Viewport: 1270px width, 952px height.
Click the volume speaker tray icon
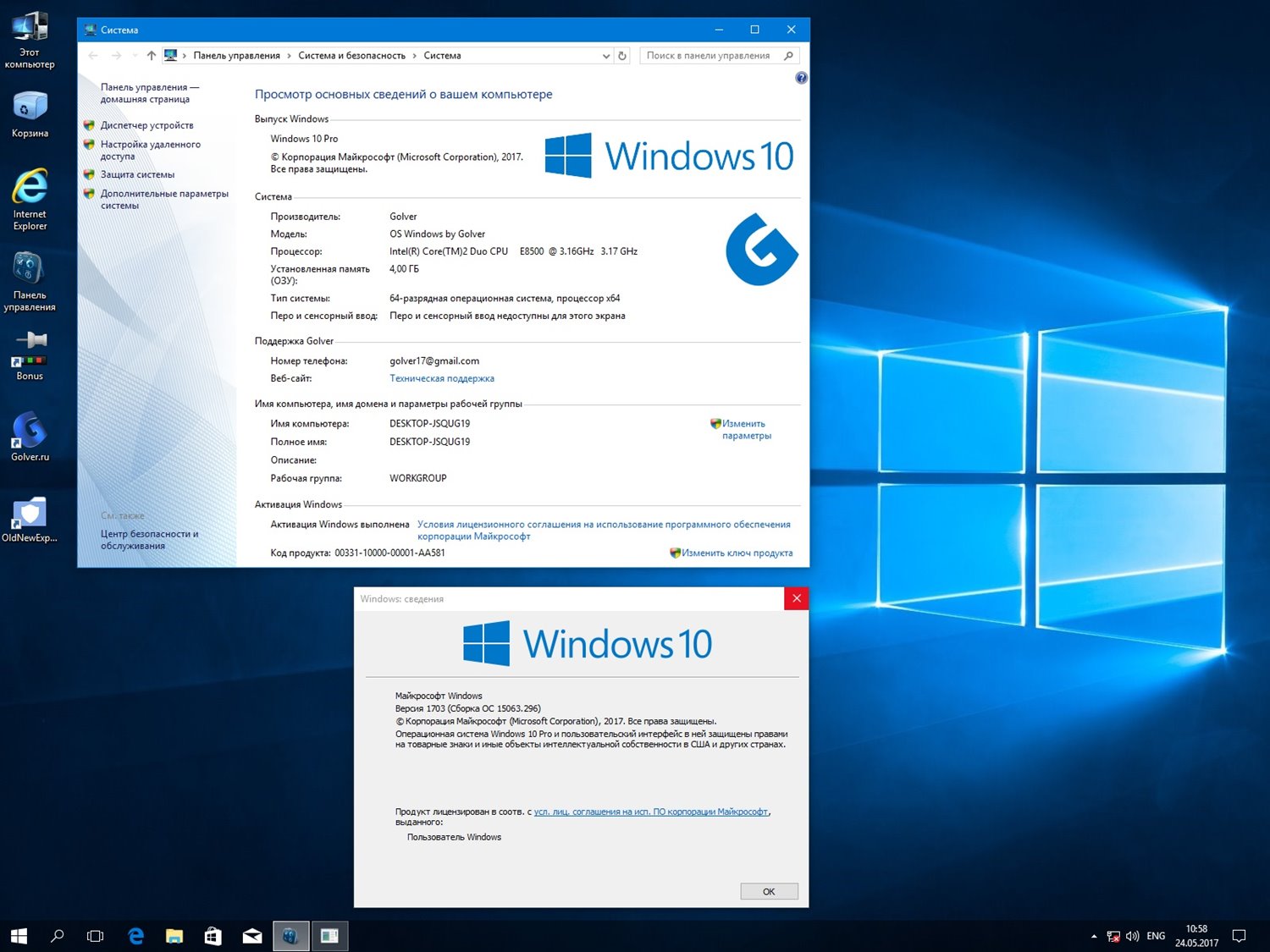pos(1132,936)
